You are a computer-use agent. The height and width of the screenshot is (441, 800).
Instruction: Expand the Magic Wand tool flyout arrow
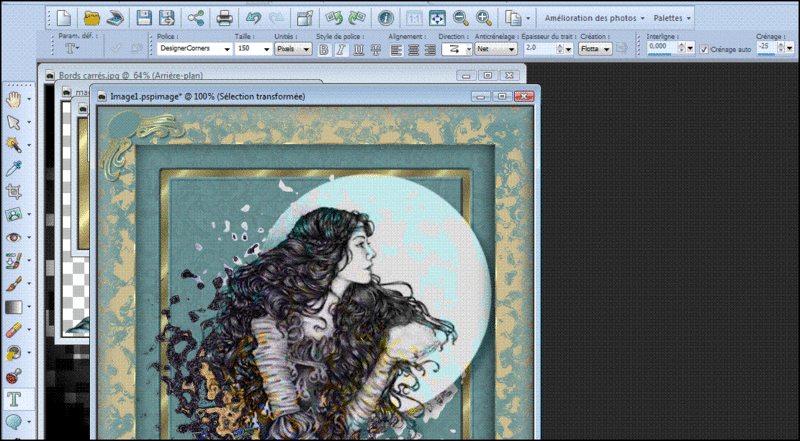click(29, 145)
